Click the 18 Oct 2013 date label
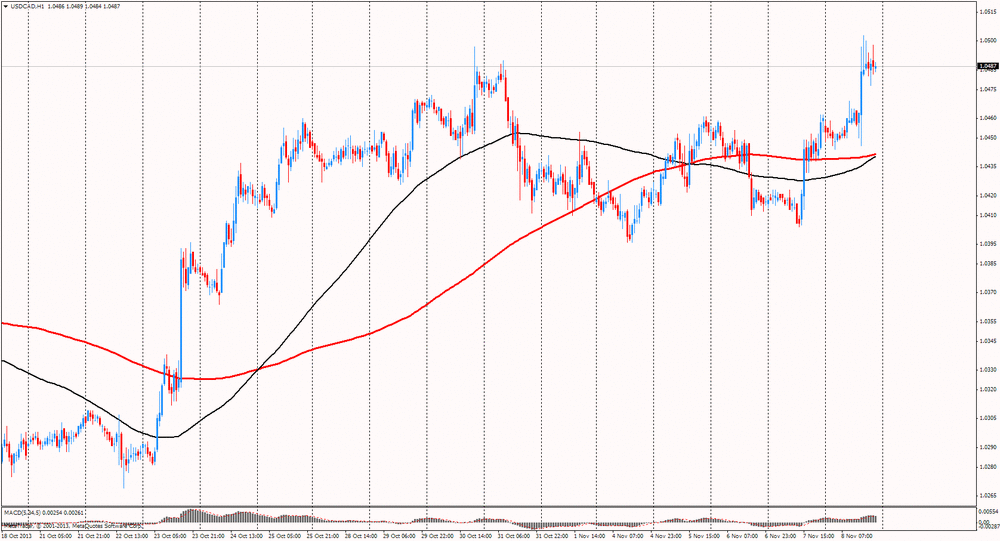This screenshot has width=1000, height=541. (15, 536)
